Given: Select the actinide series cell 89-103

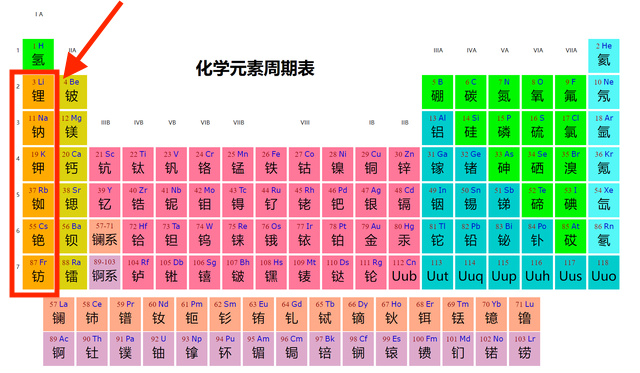Looking at the screenshot, I should tap(104, 273).
